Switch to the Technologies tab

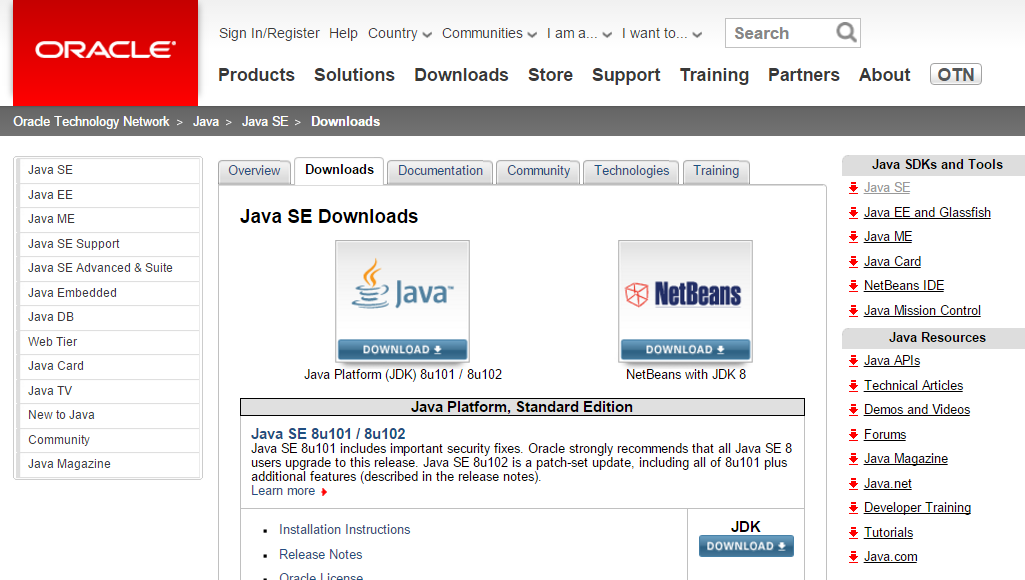point(631,171)
